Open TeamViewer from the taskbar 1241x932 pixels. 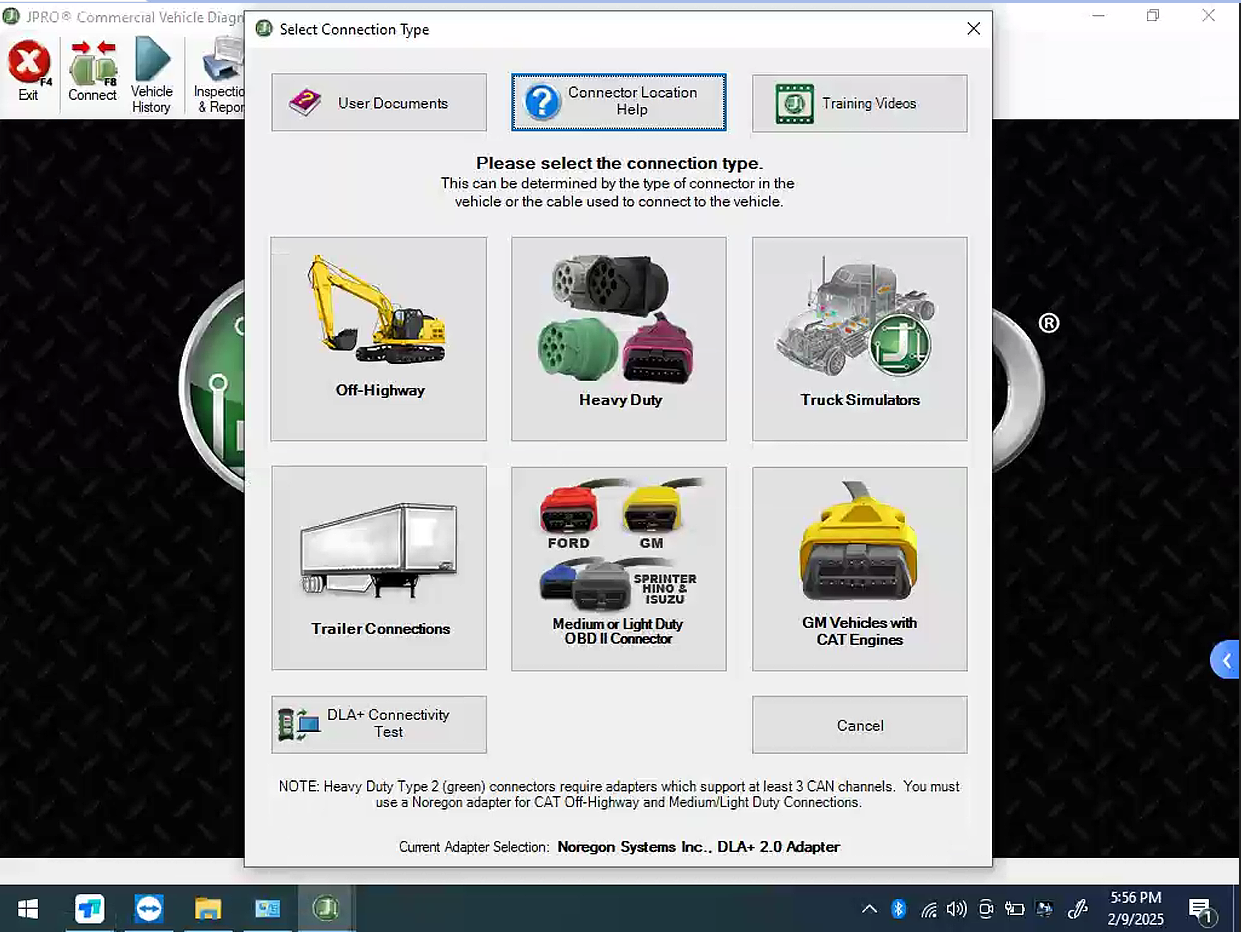(148, 909)
